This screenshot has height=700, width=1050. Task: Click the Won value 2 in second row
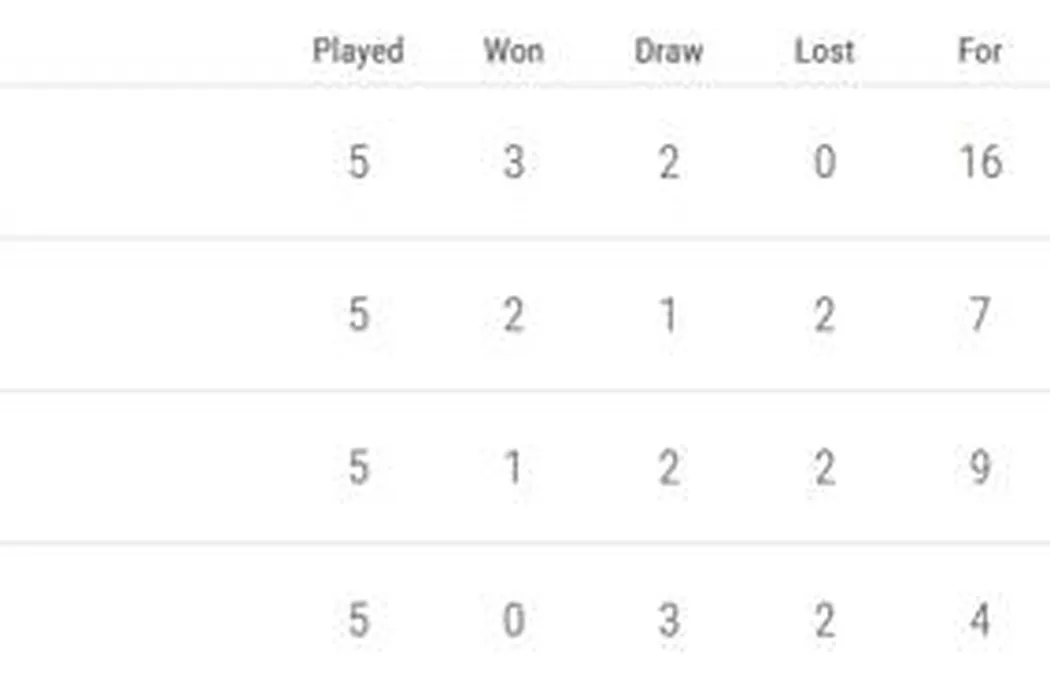click(x=513, y=315)
